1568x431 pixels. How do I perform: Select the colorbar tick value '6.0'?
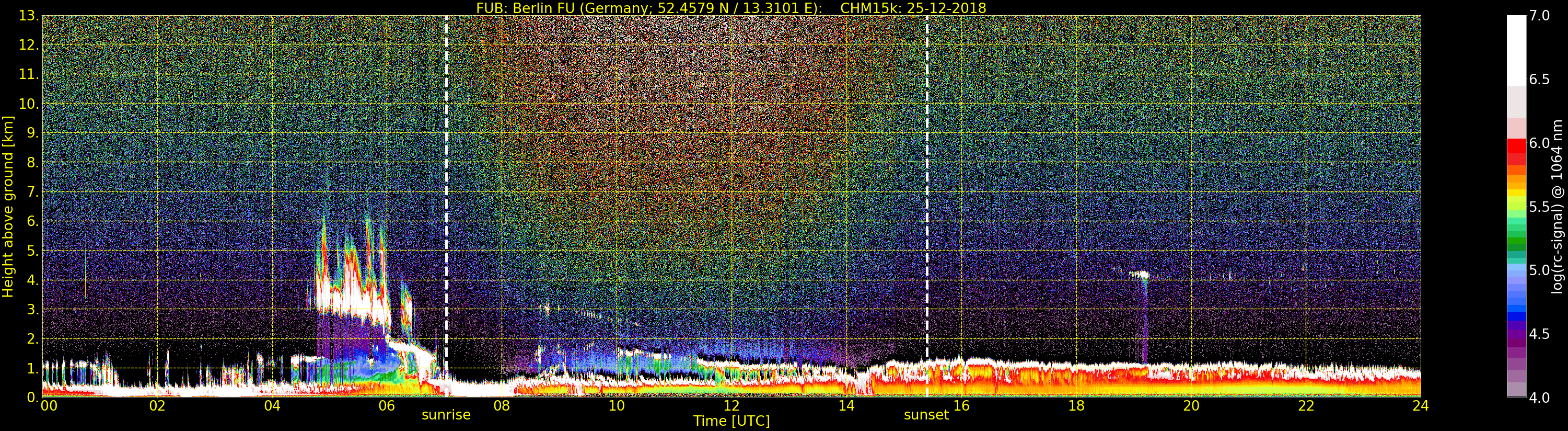click(1539, 143)
